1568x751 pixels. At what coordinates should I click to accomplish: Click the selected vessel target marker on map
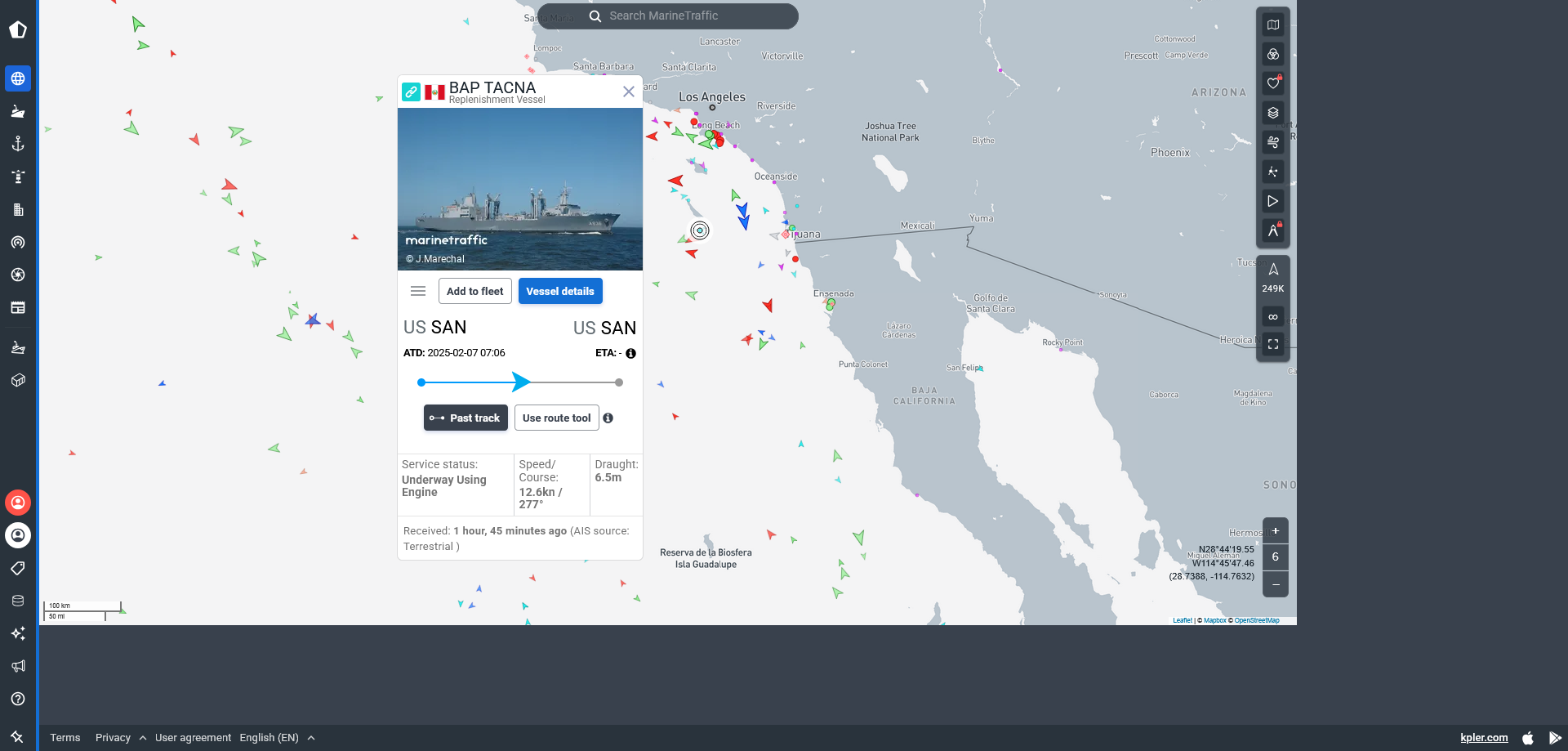point(700,230)
